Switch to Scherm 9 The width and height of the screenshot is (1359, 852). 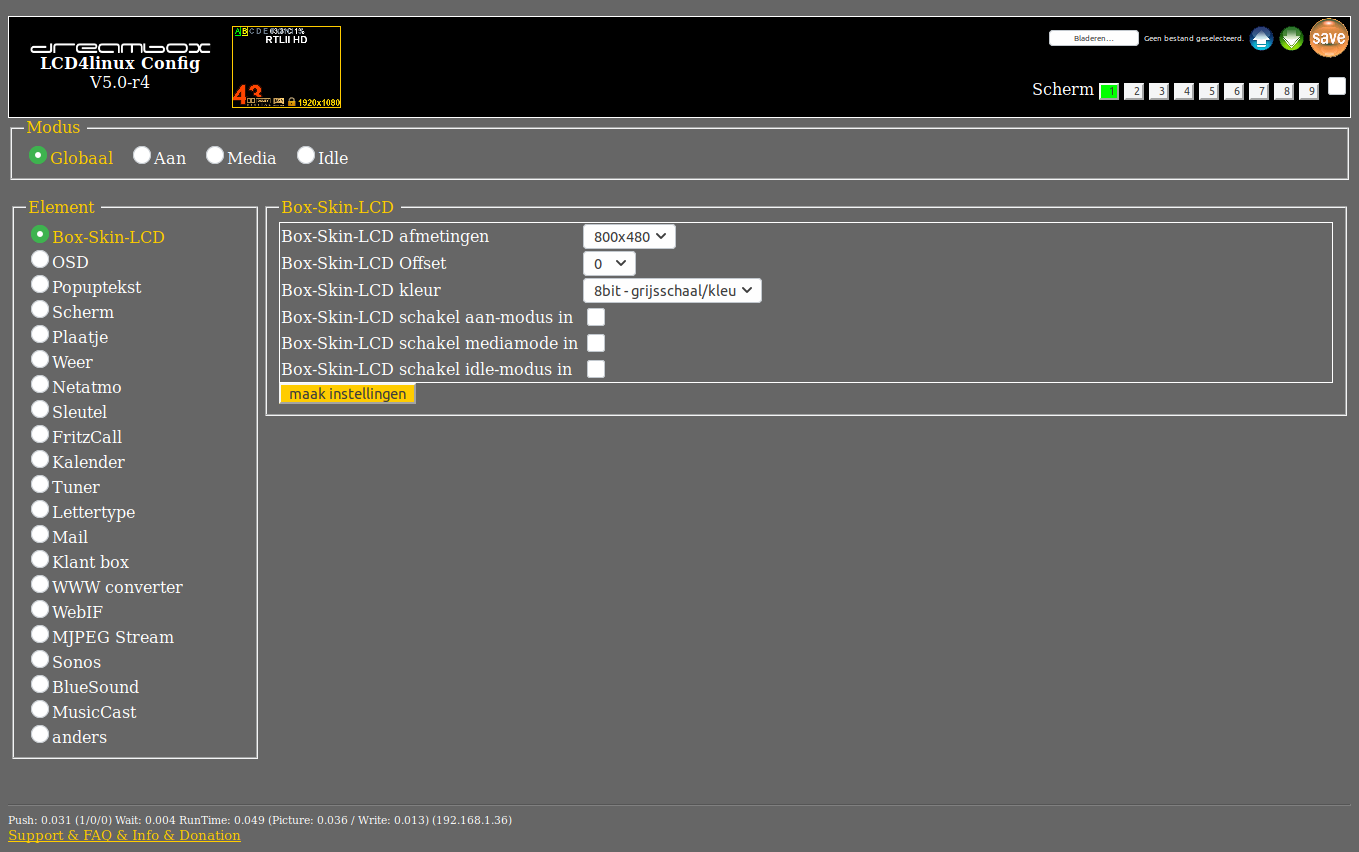coord(1309,92)
